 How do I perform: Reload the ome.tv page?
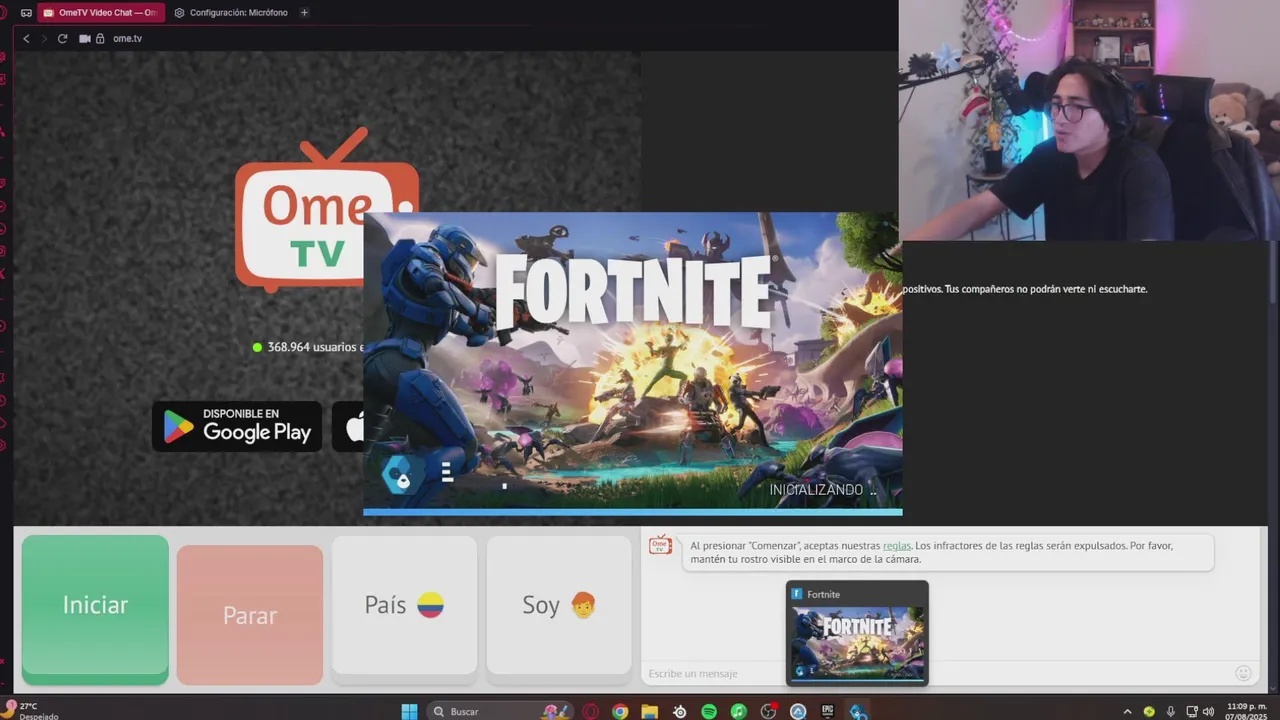pos(62,38)
